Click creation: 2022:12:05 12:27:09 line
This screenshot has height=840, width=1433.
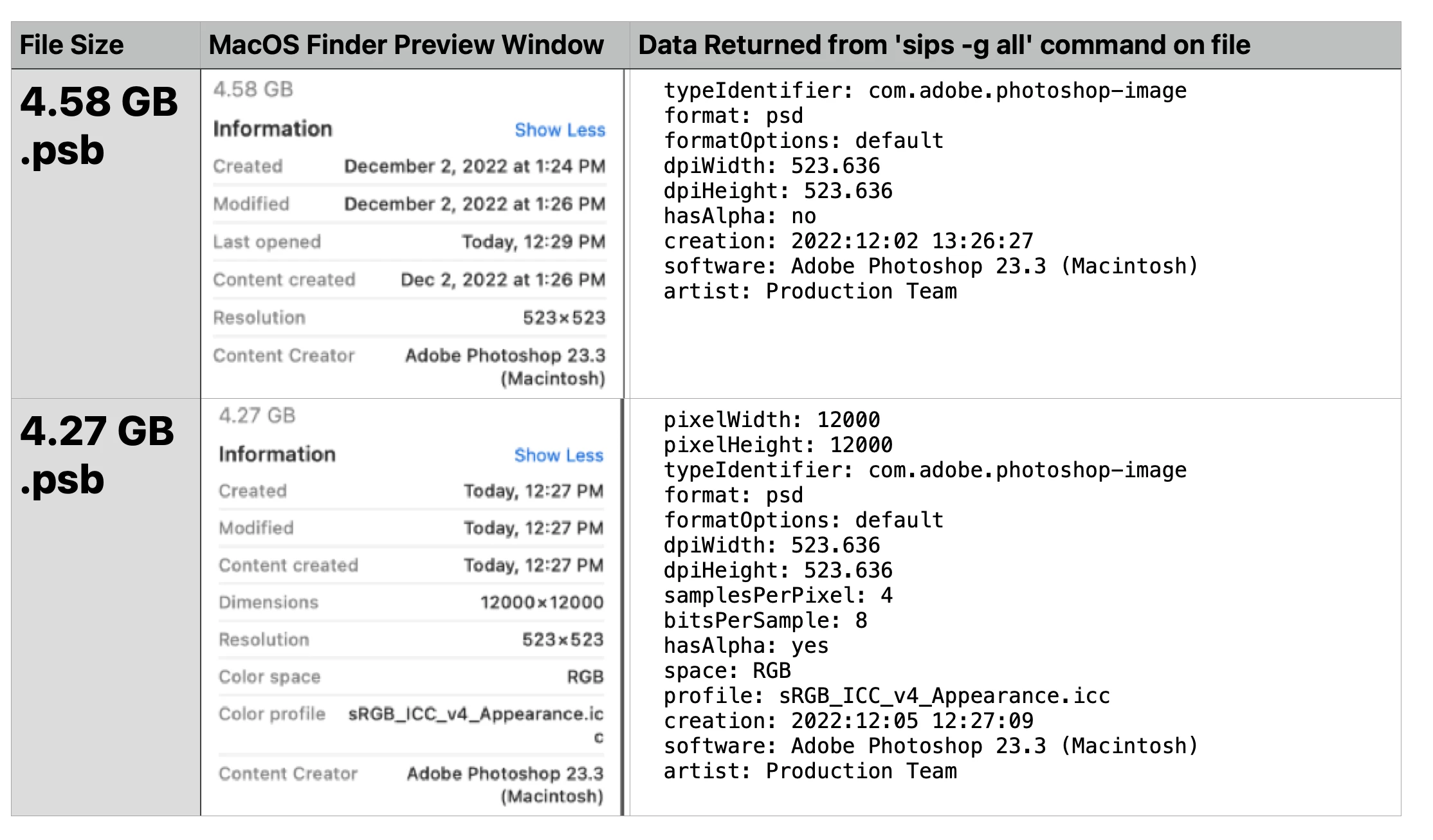[x=848, y=721]
